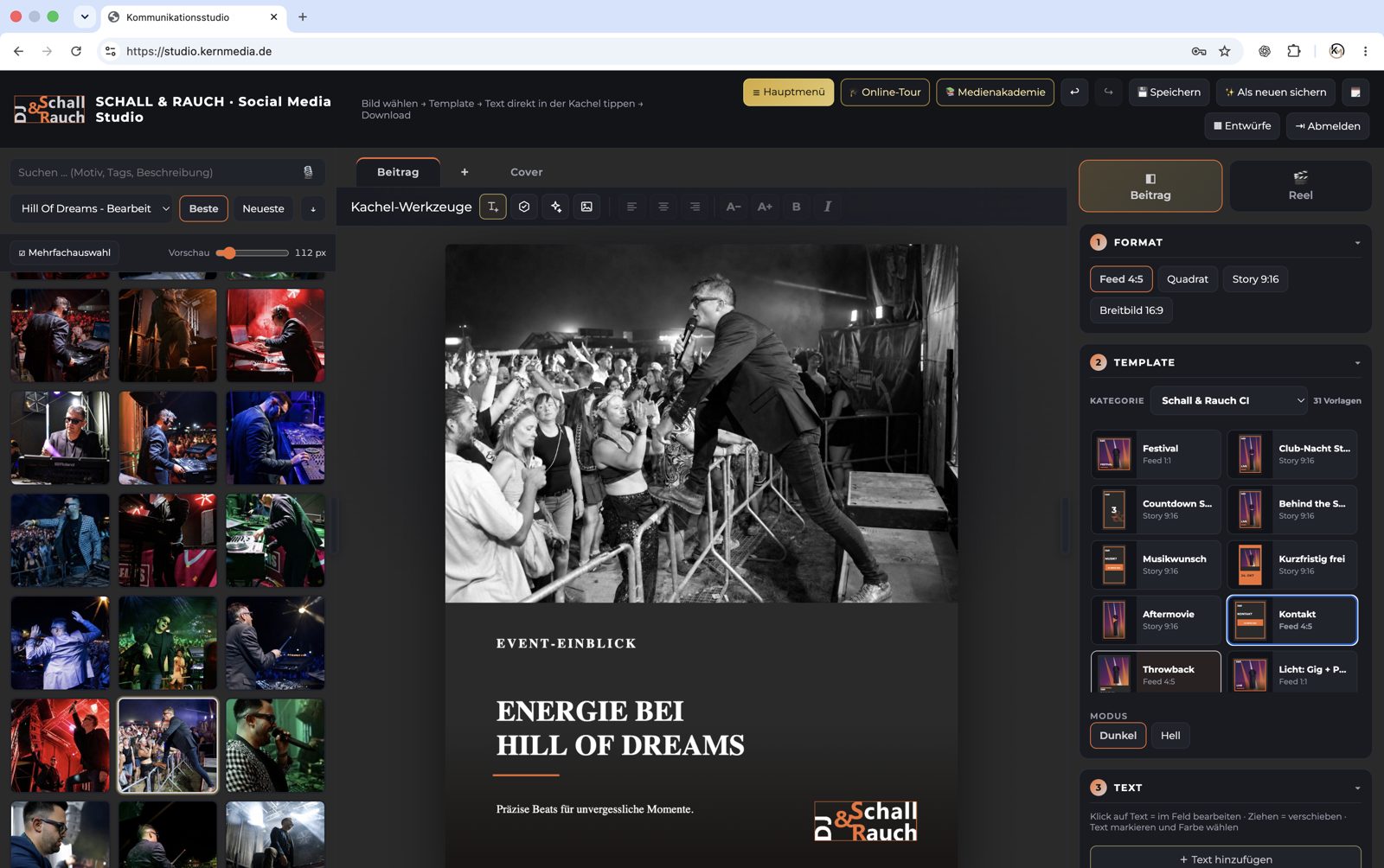Click the EVENT-EINBLICK text on canvas
1384x868 pixels.
(566, 643)
